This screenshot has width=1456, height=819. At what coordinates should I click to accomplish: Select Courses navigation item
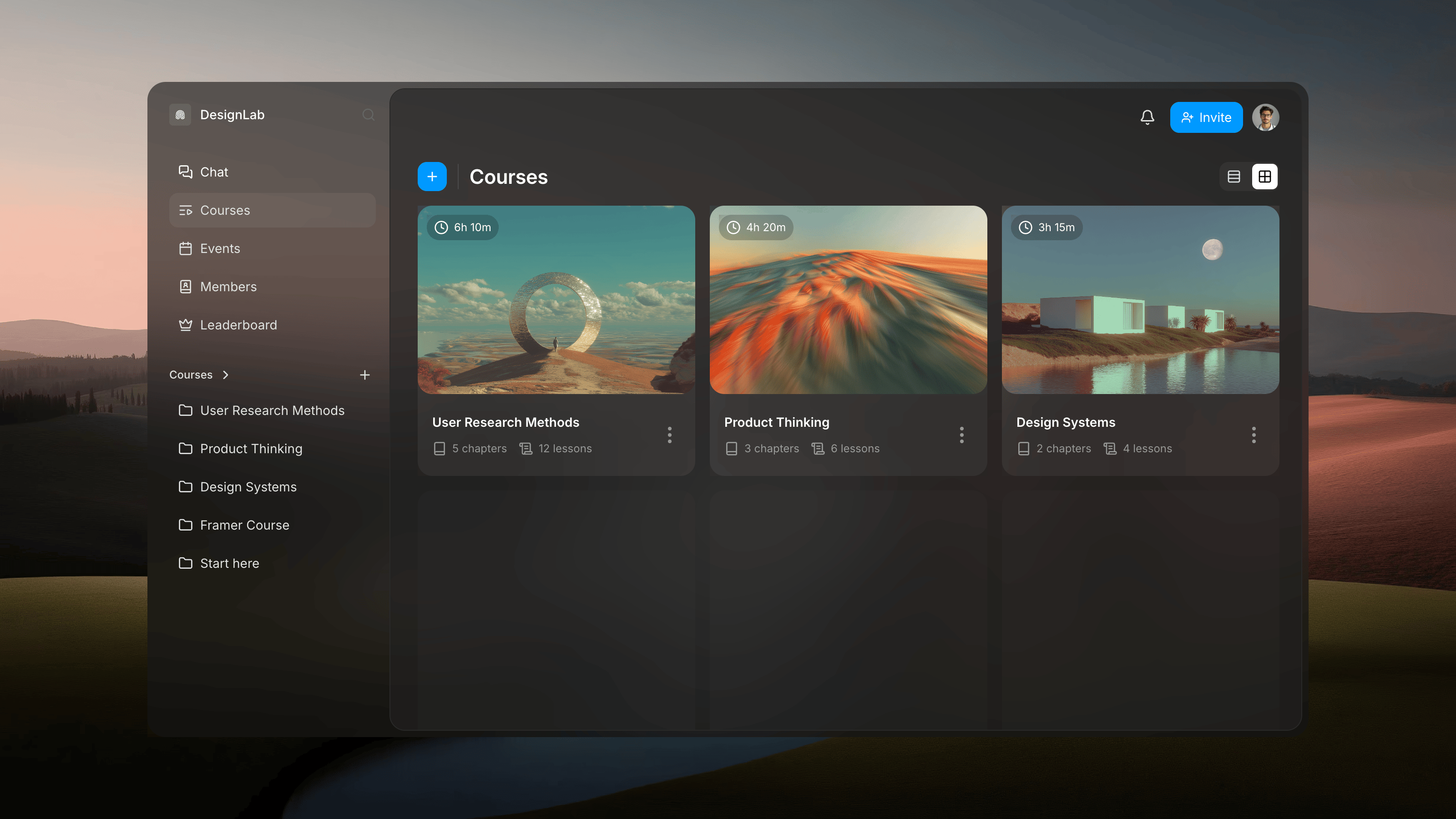[x=272, y=210]
